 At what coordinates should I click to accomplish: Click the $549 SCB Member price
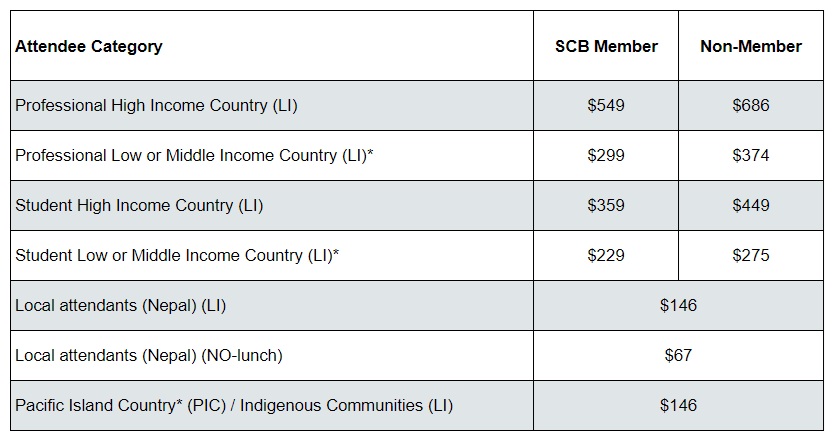[606, 105]
